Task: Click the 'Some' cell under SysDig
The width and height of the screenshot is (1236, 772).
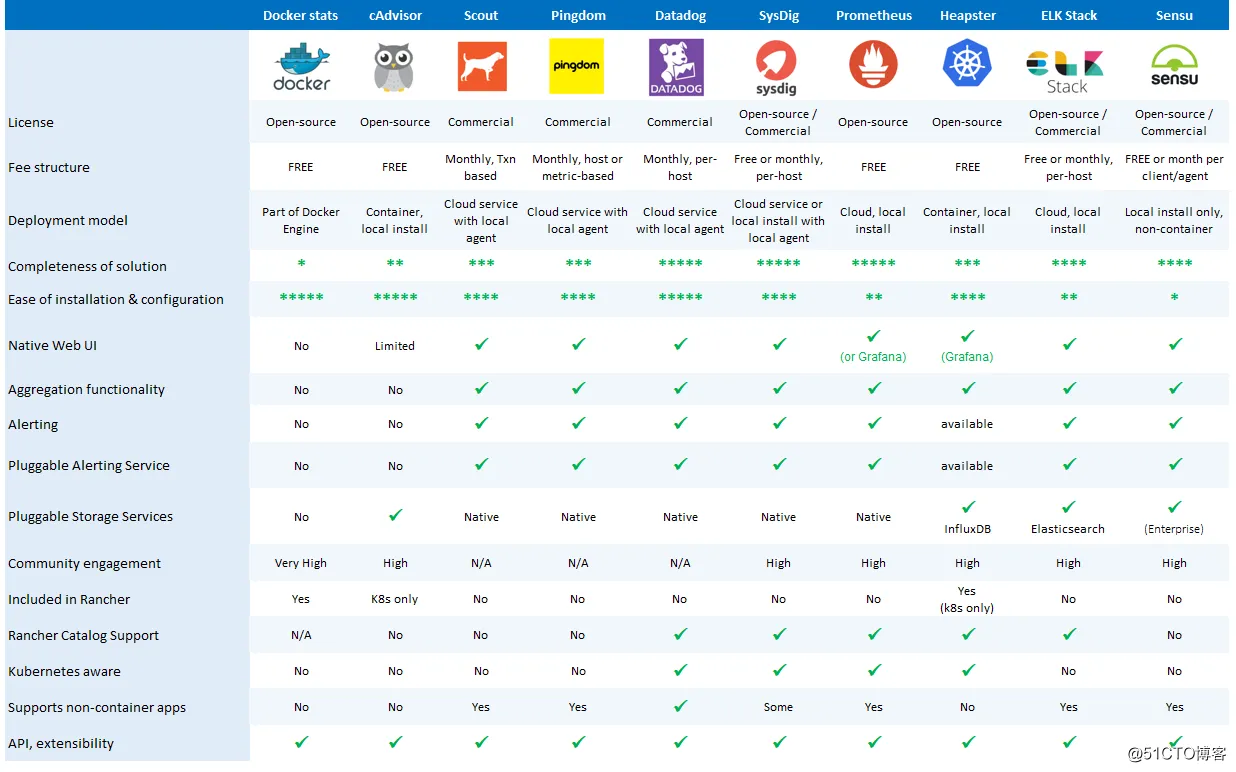Action: pyautogui.click(x=778, y=707)
